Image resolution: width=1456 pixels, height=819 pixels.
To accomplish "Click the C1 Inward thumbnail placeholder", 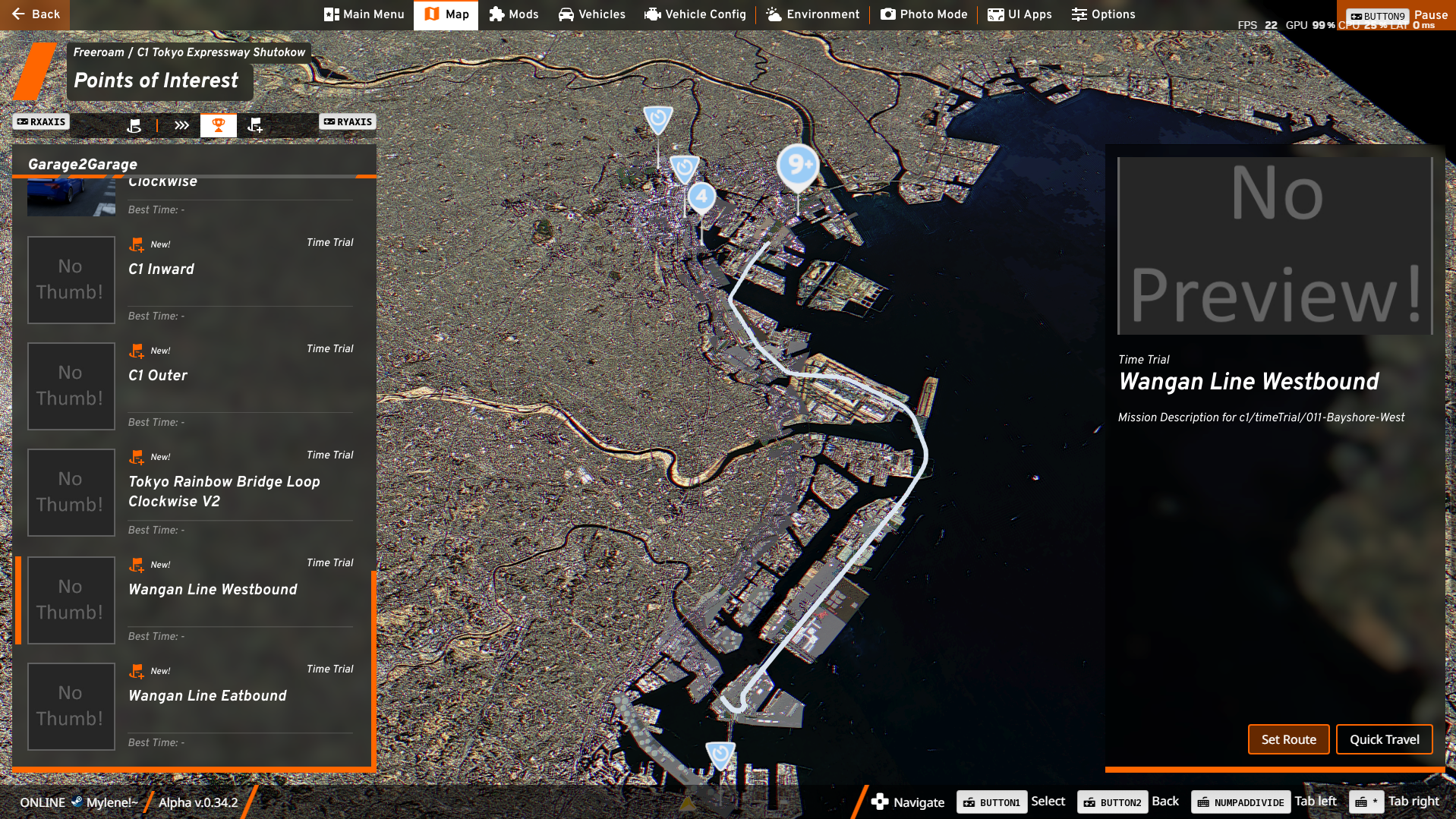I will click(x=71, y=280).
